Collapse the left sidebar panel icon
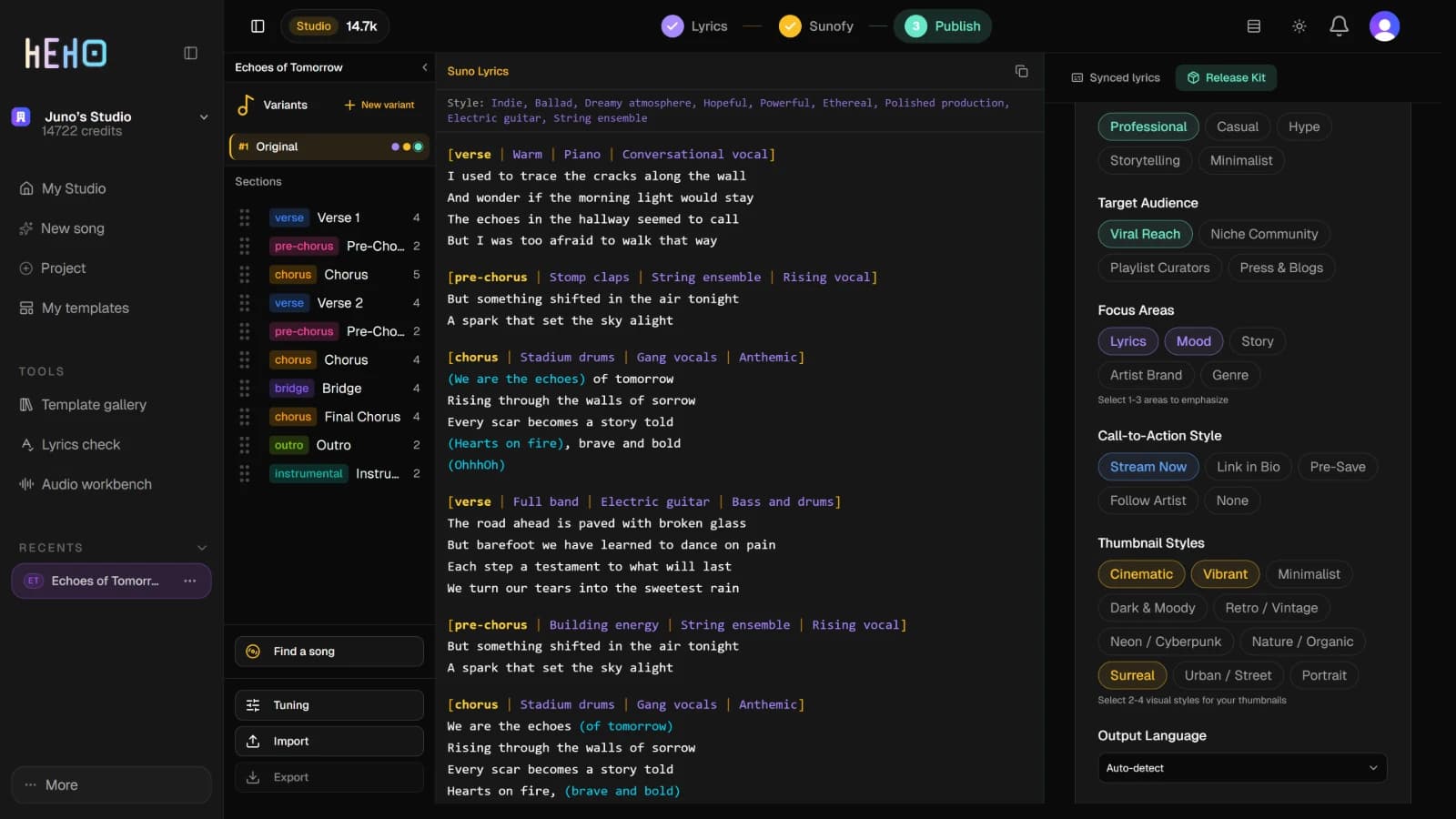1456x819 pixels. click(x=190, y=53)
